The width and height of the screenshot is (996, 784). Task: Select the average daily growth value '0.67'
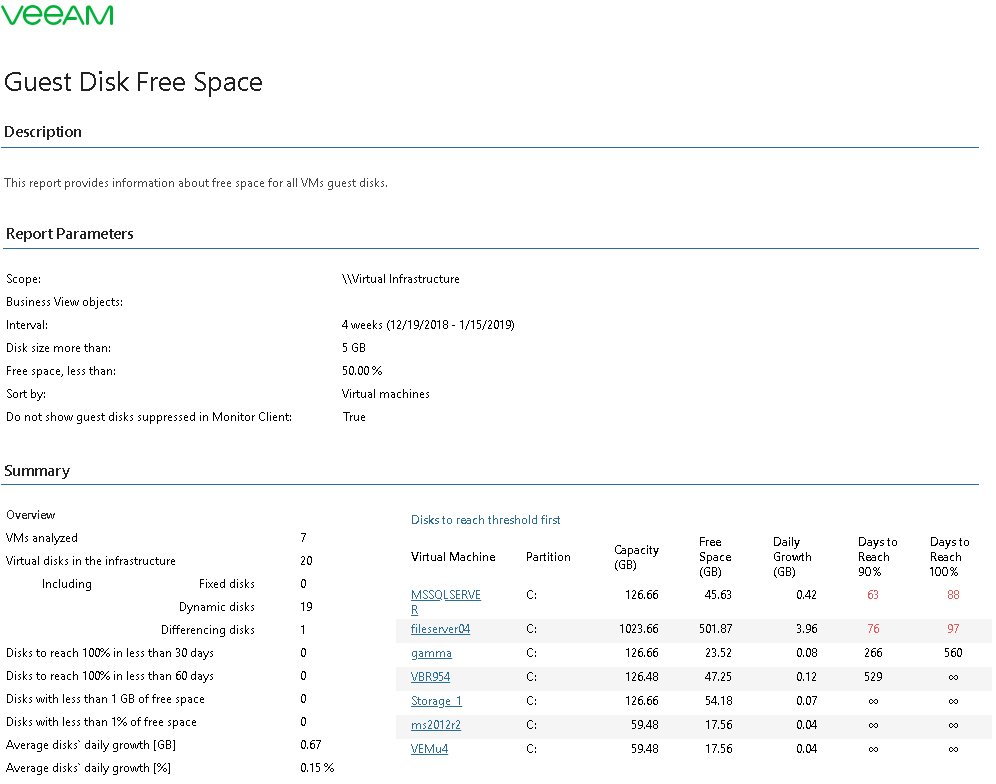click(311, 745)
